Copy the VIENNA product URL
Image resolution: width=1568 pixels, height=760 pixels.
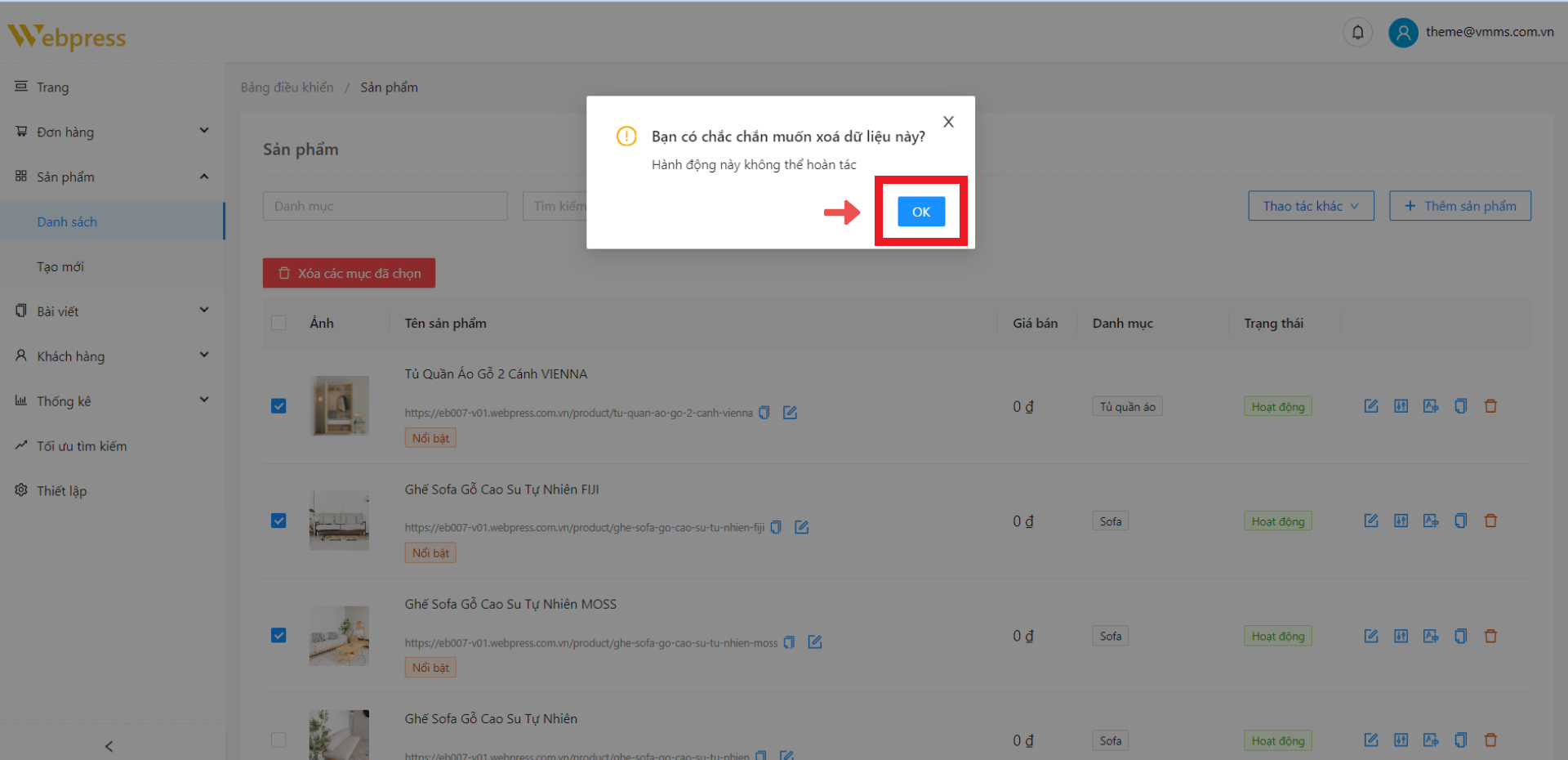pyautogui.click(x=764, y=413)
